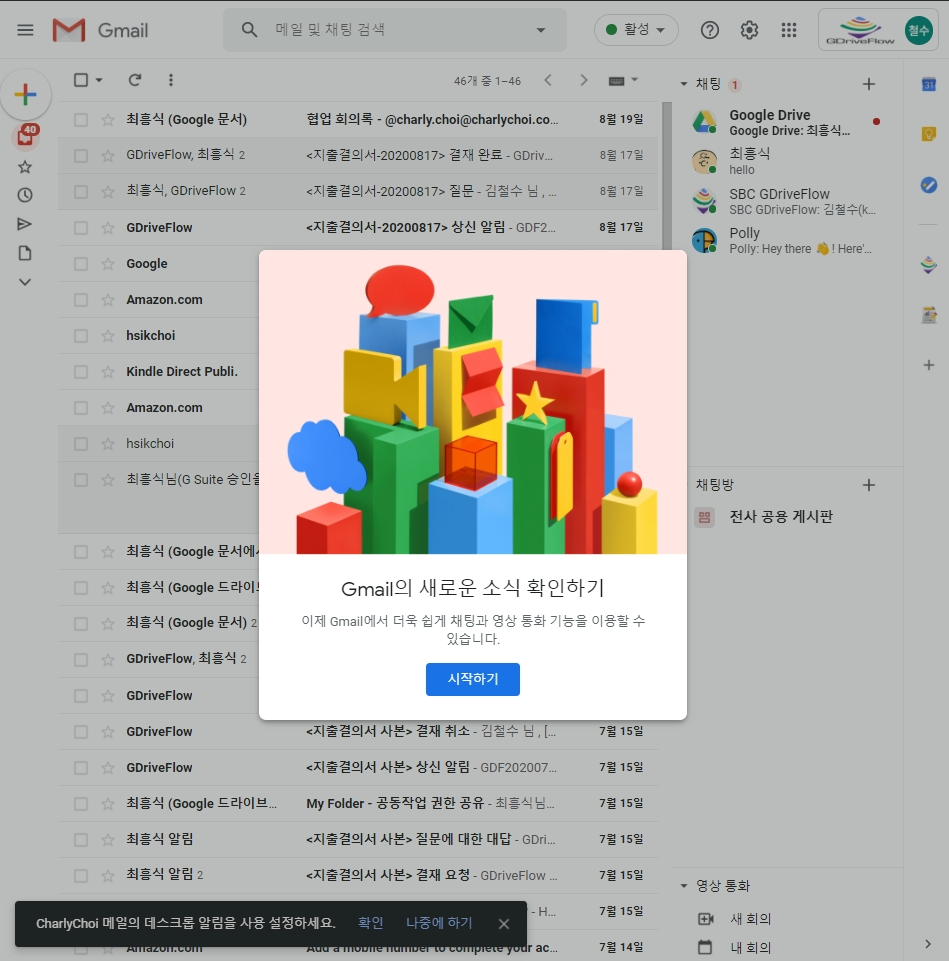949x961 pixels.
Task: Click GDriveFlow organization logo
Action: 859,30
